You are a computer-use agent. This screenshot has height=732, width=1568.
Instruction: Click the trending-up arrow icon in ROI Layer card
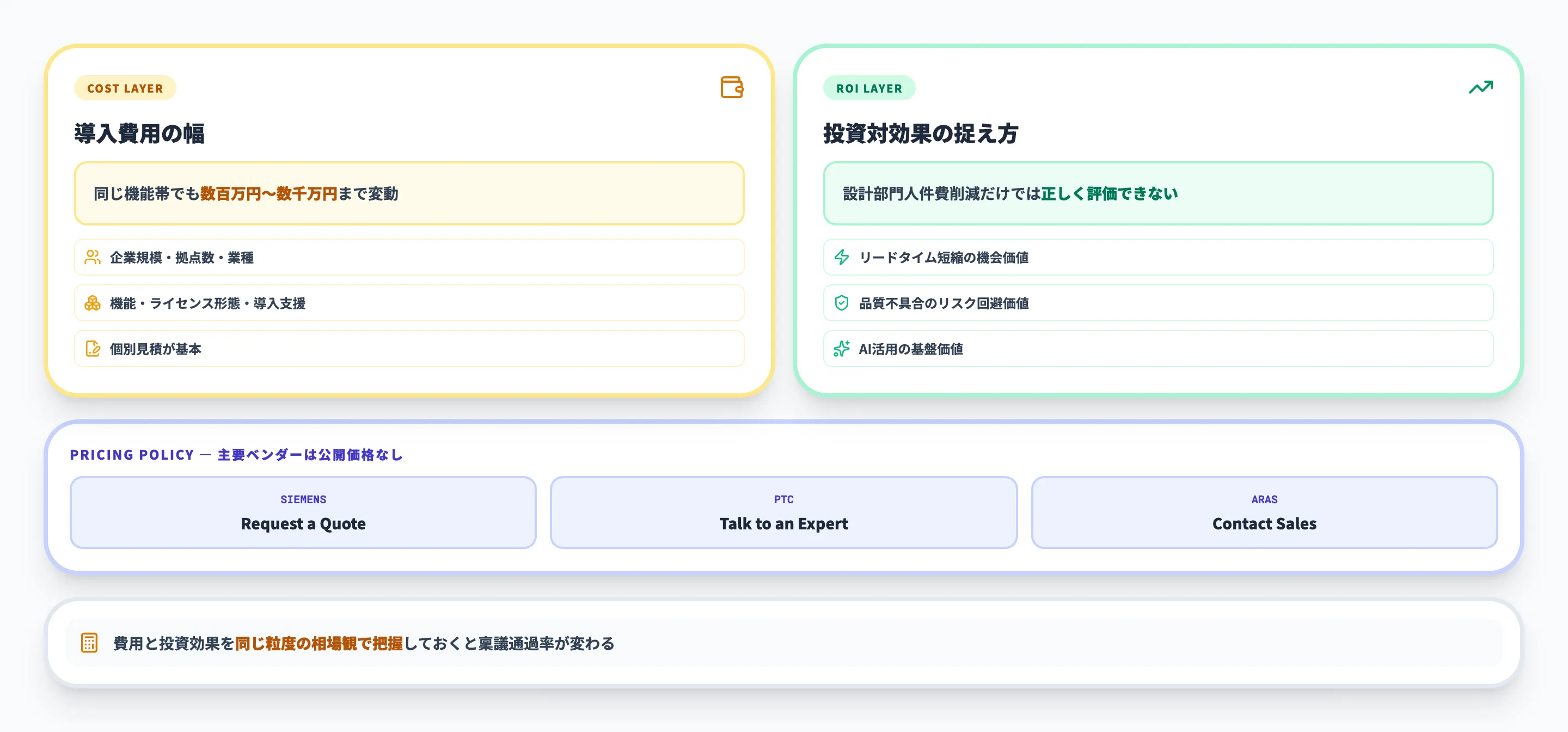tap(1480, 87)
